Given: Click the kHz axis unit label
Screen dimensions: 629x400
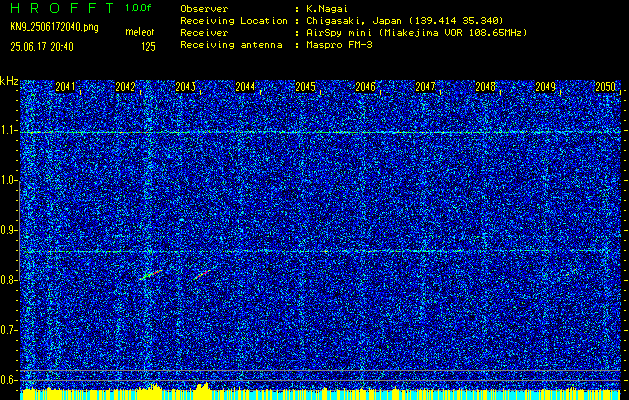Looking at the screenshot, I should pyautogui.click(x=9, y=81).
